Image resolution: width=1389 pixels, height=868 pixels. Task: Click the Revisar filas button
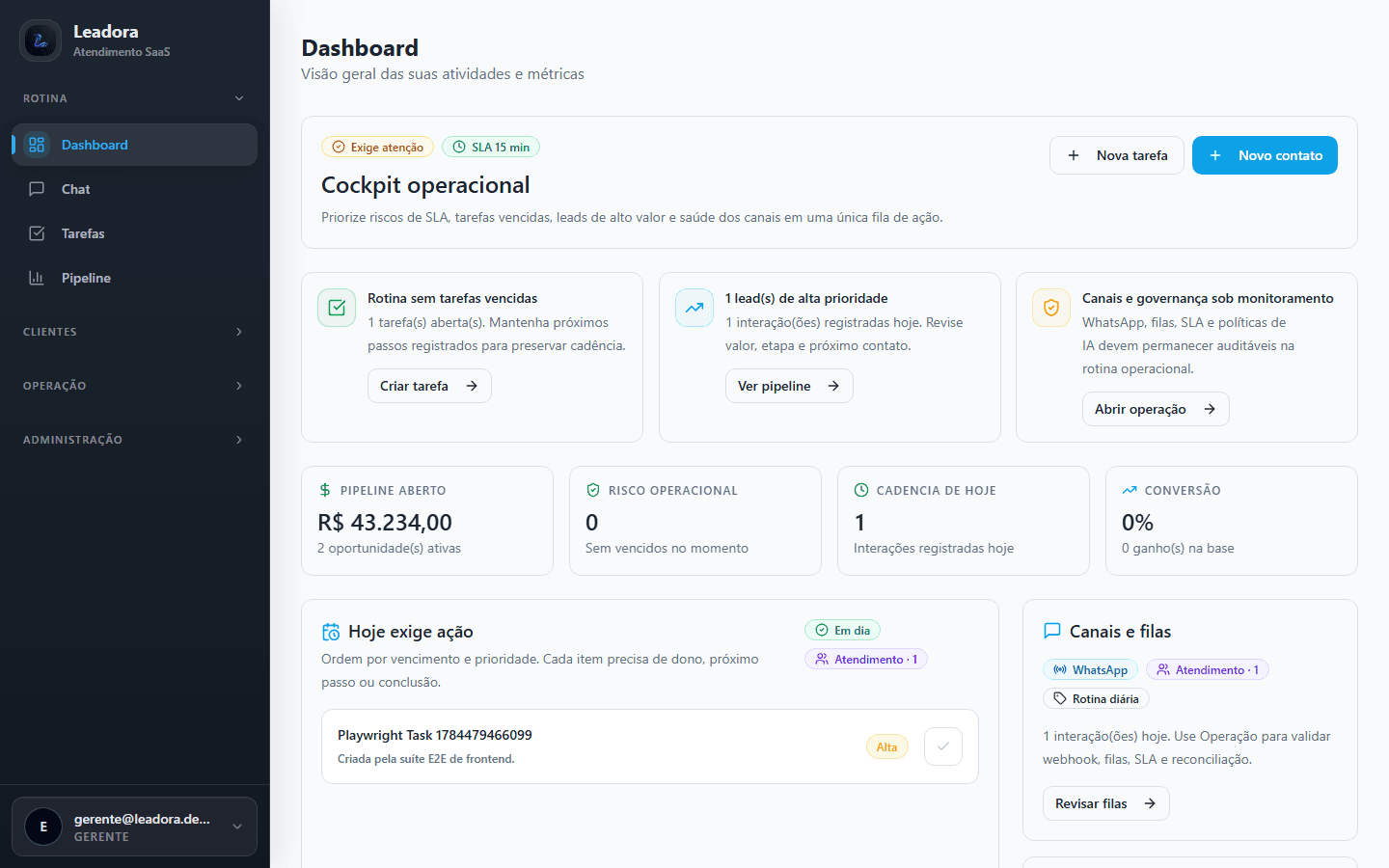click(1105, 803)
